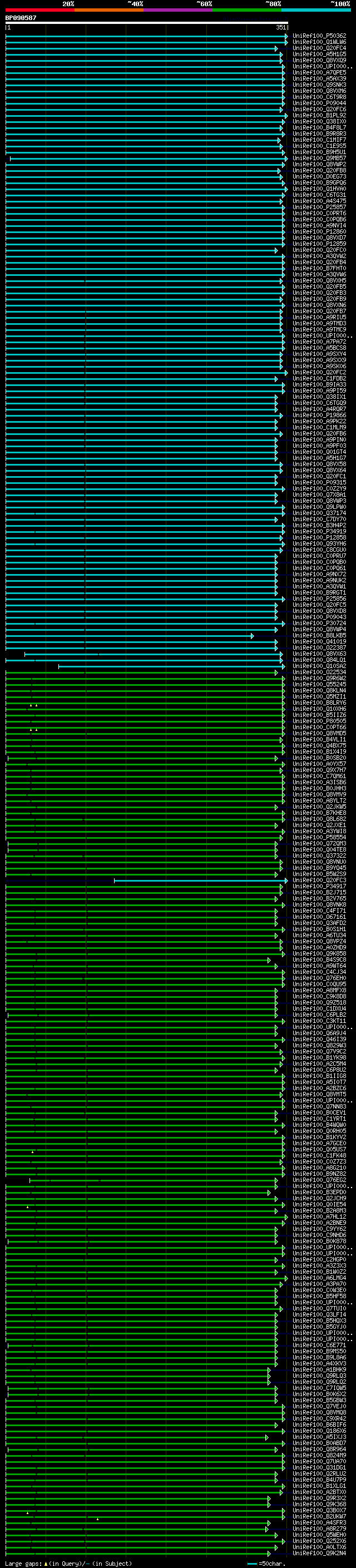Click the white query sequence bar
Viewport: 356px width, 1568px height.
point(147,22)
